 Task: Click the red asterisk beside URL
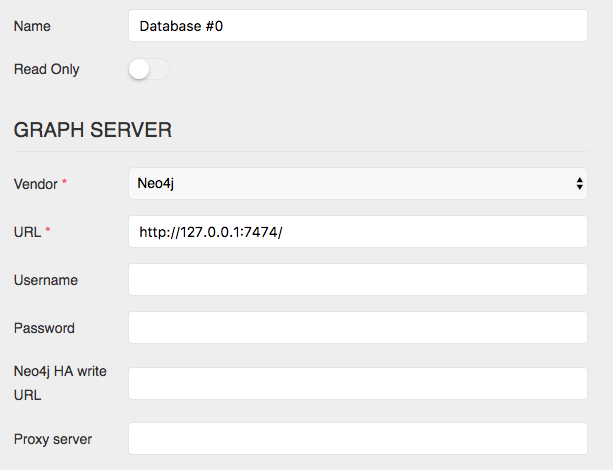point(48,229)
